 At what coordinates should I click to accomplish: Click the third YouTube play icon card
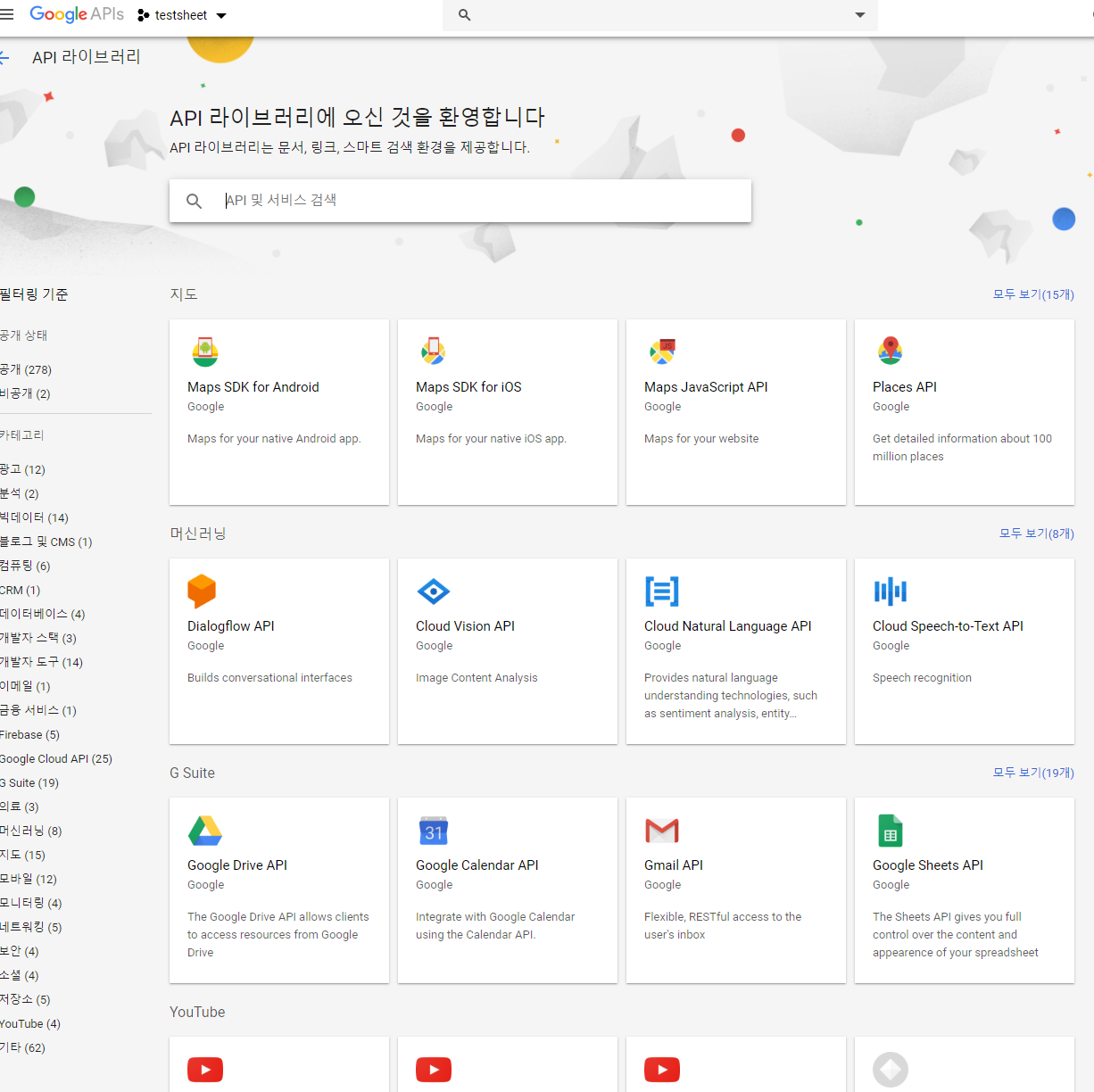pyautogui.click(x=662, y=1069)
